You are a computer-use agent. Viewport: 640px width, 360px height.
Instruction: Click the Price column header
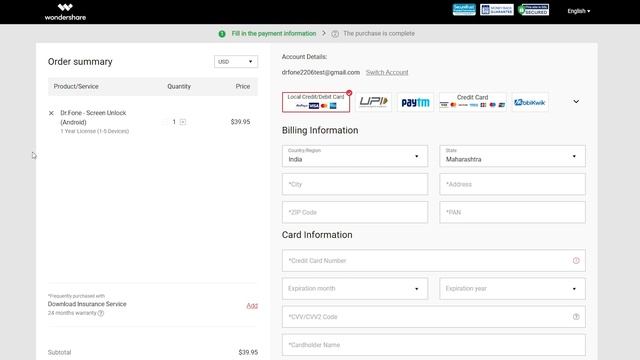[x=243, y=87]
